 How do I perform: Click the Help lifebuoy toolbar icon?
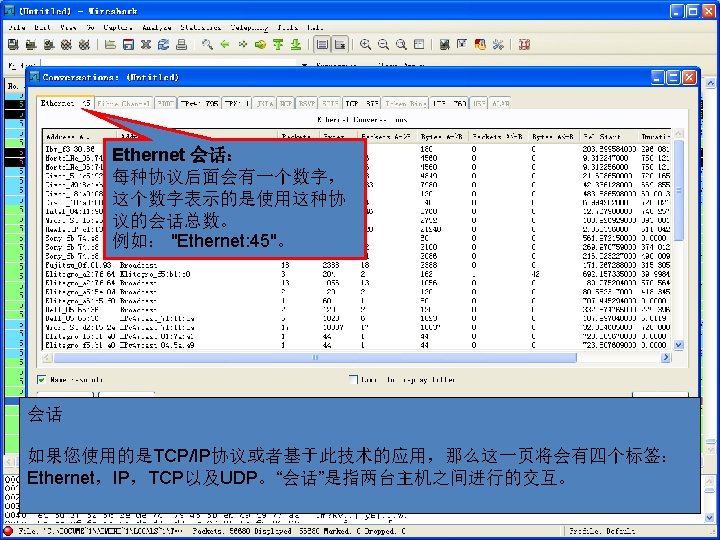pos(524,45)
